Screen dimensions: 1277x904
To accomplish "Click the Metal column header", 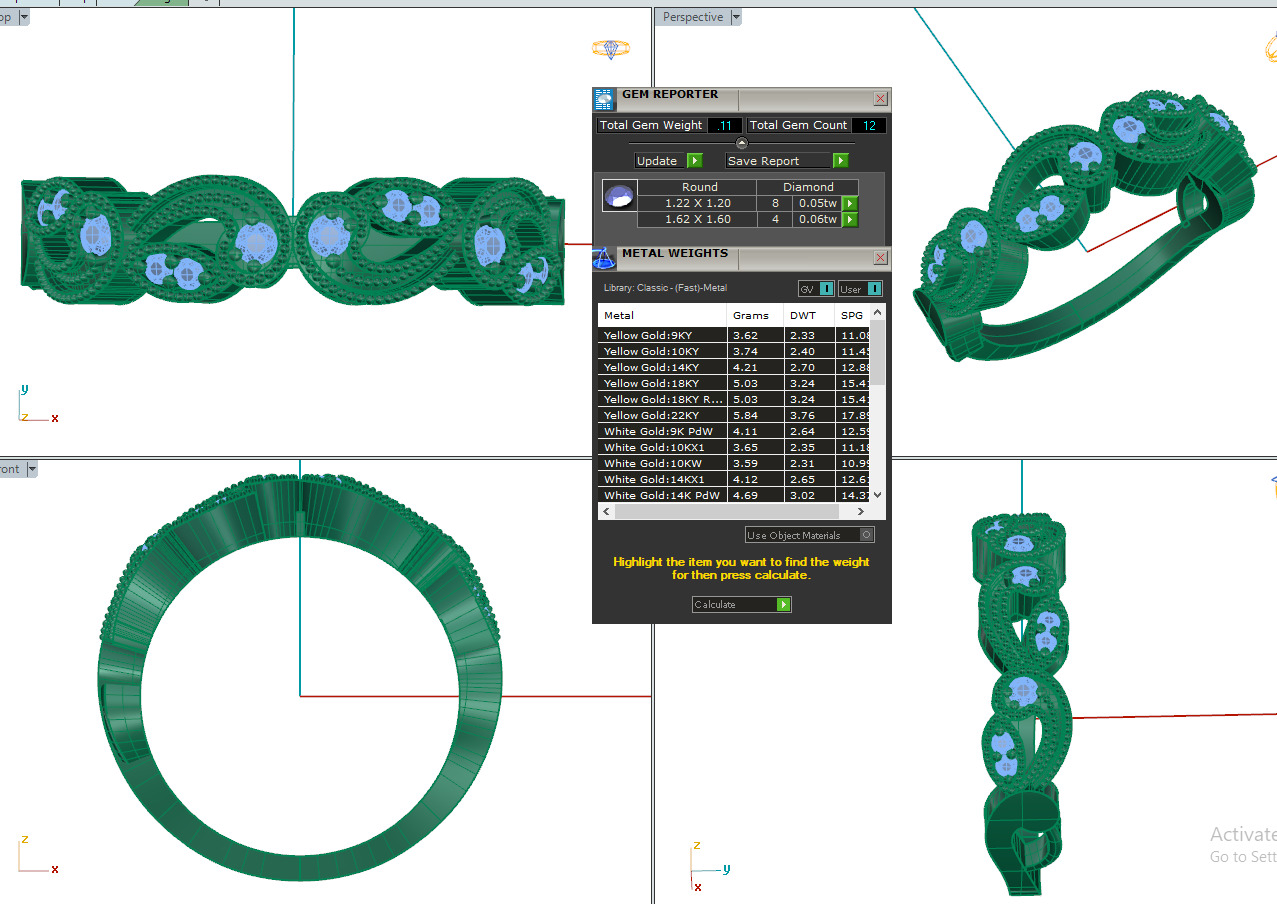I will pos(662,315).
